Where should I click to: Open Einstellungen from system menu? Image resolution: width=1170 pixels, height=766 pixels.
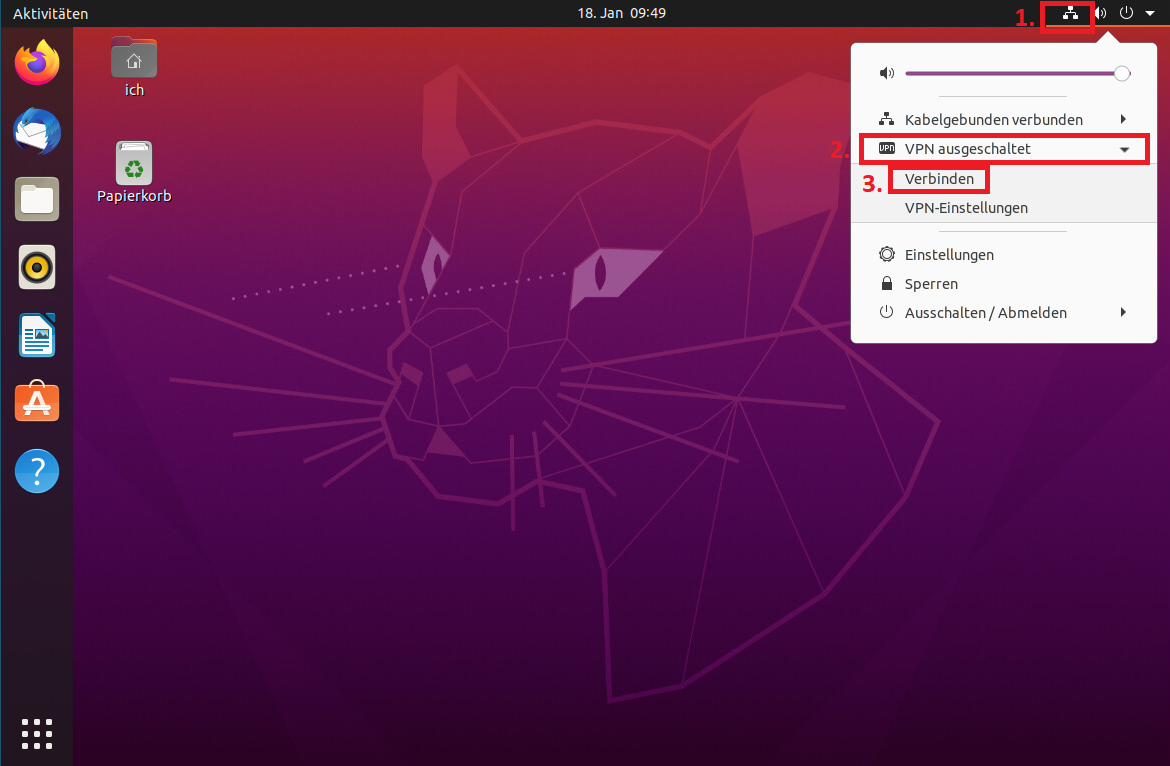(949, 255)
